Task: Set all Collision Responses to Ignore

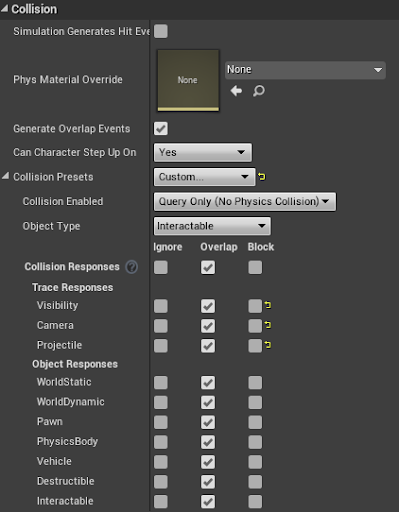Action: 161,267
